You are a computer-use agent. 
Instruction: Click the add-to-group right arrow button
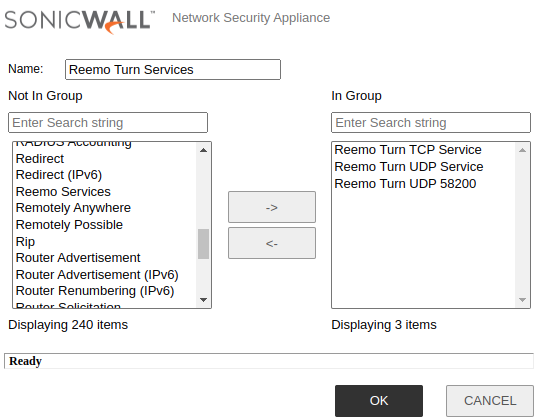(x=272, y=207)
